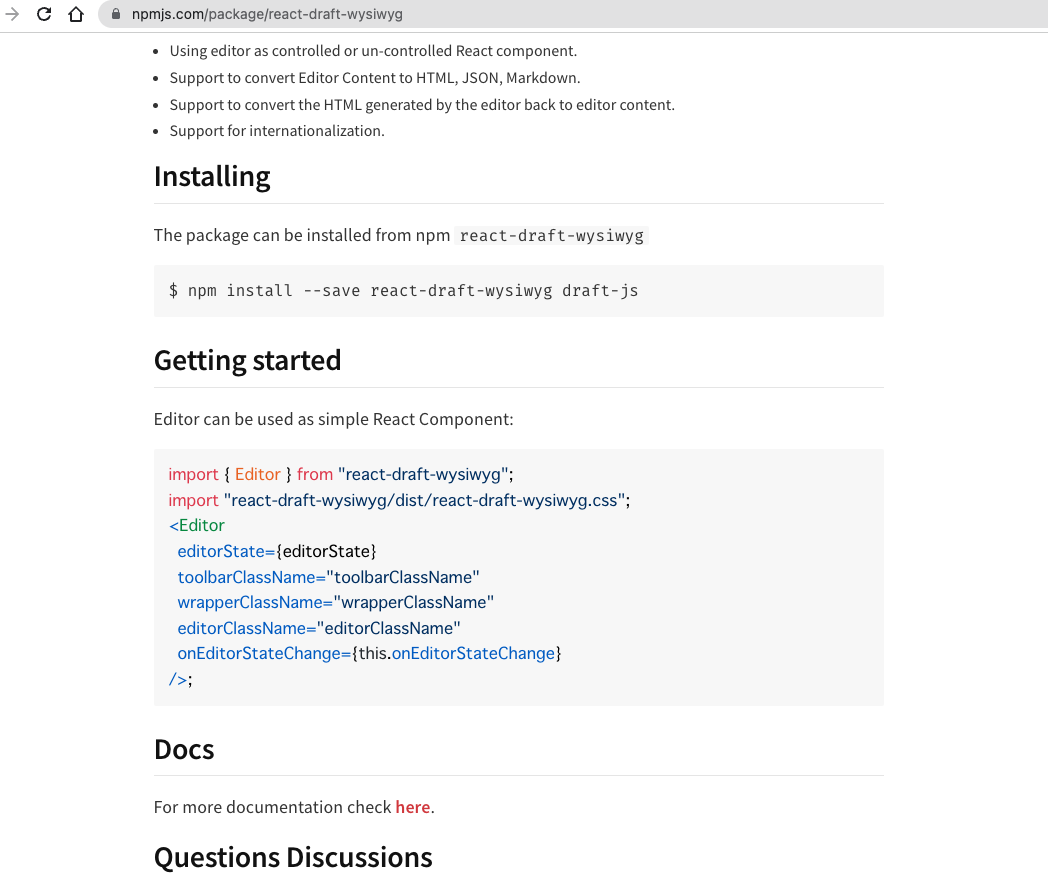This screenshot has width=1048, height=881.
Task: Click the 'Getting started' section heading
Action: coord(247,360)
